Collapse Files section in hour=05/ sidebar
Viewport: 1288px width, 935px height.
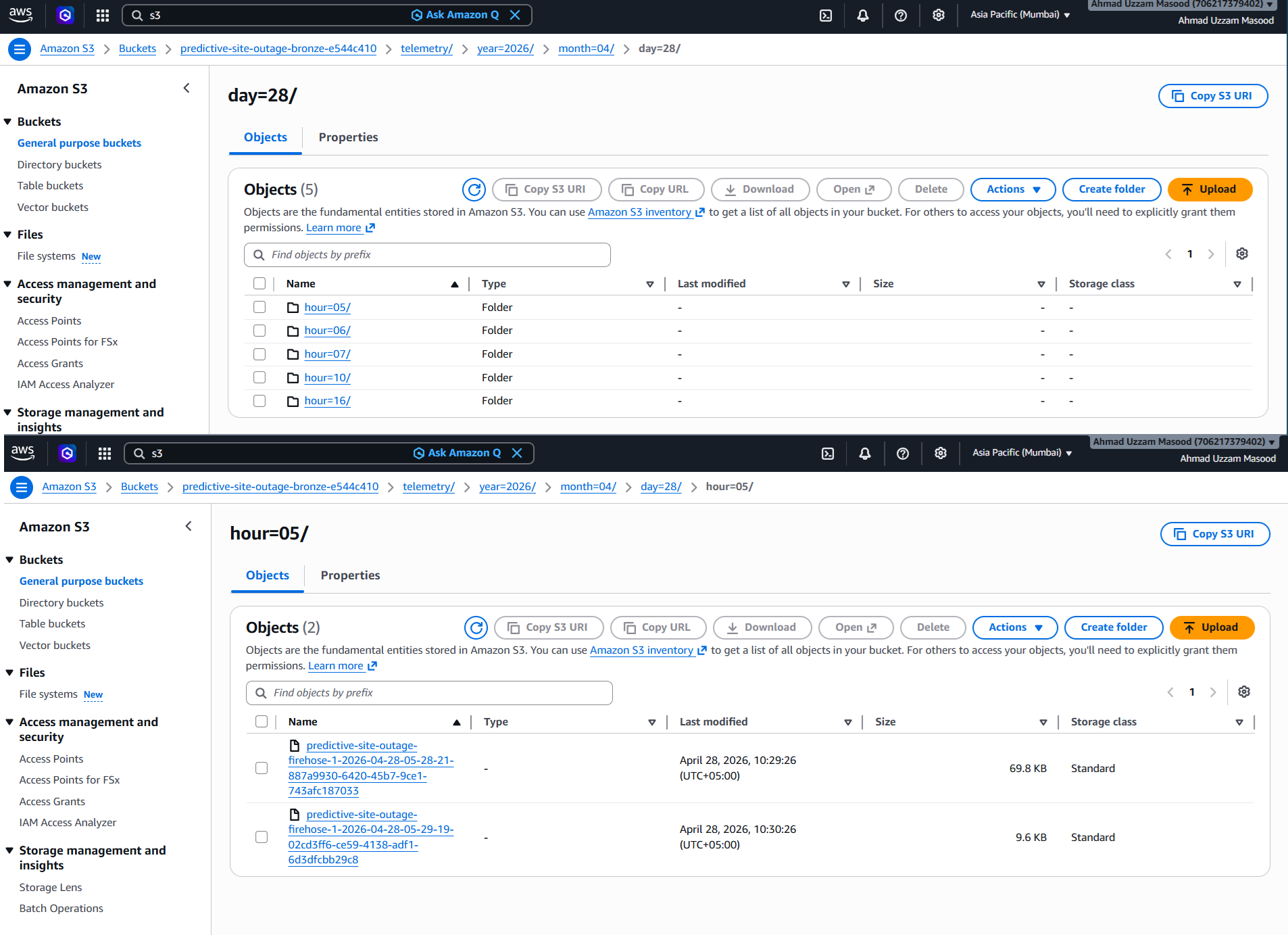pyautogui.click(x=10, y=673)
